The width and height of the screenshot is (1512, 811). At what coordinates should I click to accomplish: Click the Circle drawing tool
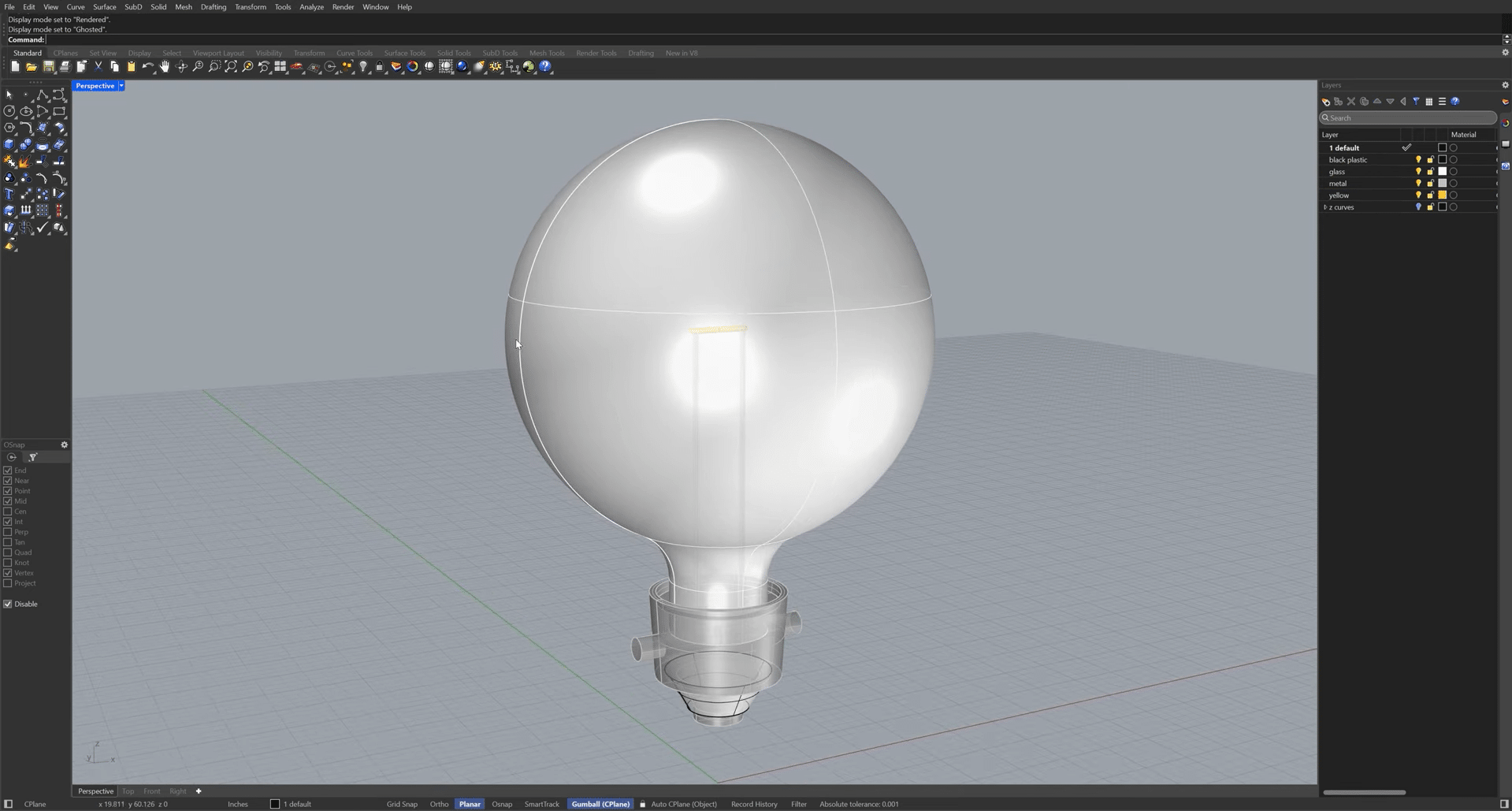coord(9,111)
